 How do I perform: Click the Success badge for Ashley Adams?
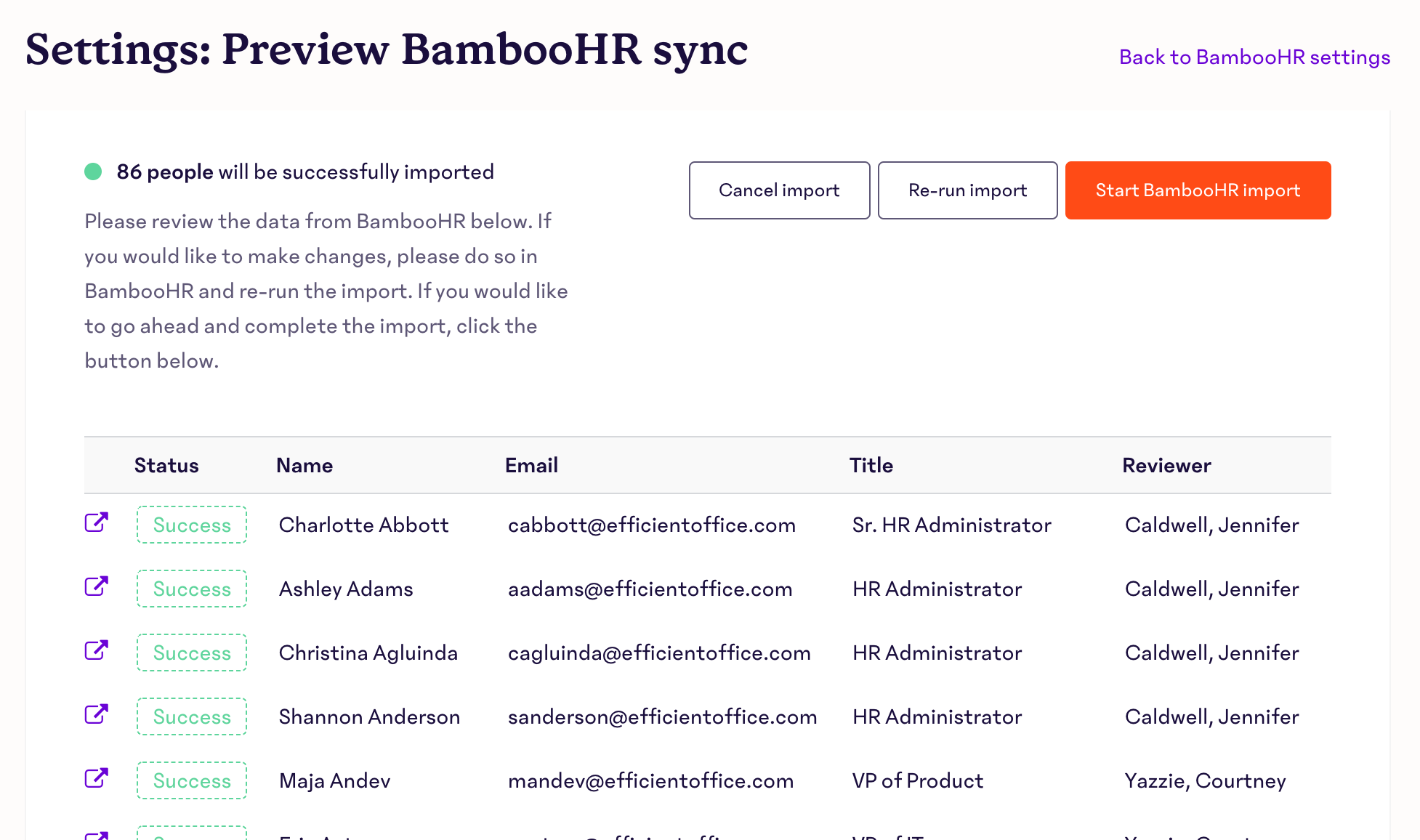[192, 589]
